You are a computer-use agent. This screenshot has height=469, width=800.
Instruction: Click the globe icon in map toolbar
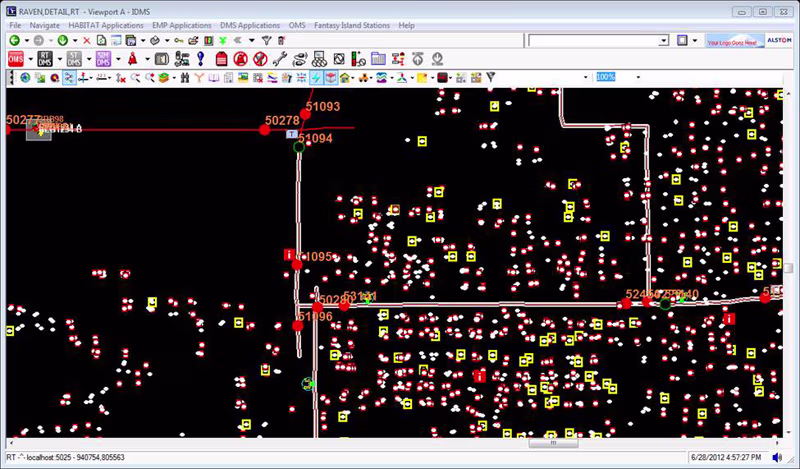(x=25, y=78)
